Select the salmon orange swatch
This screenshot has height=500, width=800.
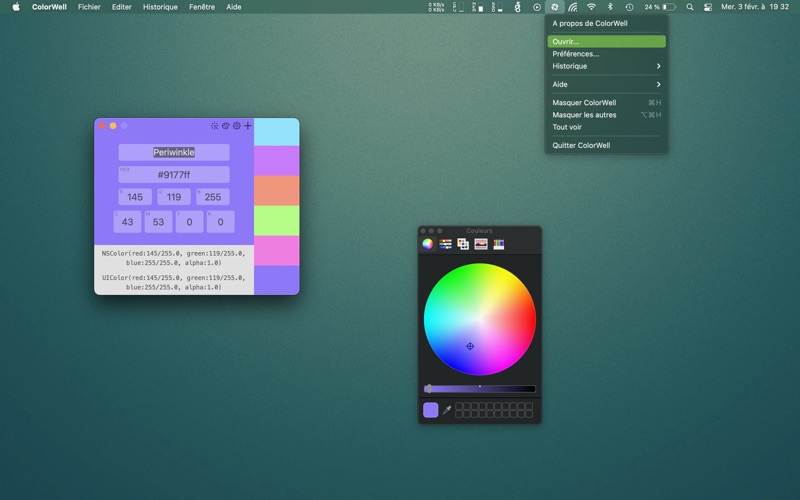click(277, 191)
